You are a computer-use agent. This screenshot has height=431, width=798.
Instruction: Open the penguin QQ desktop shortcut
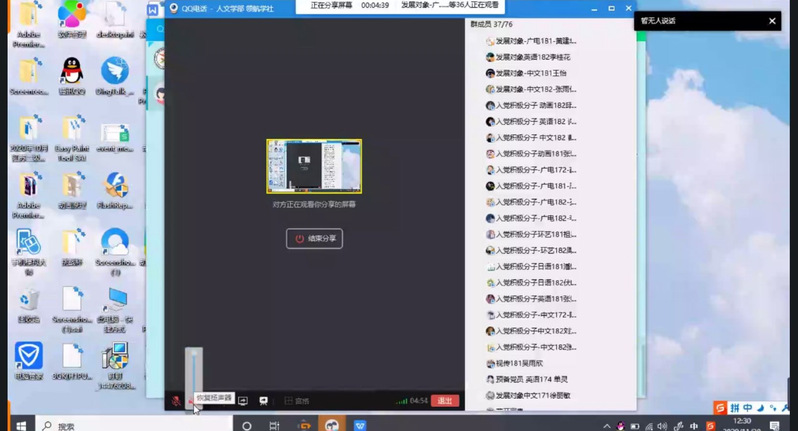tap(71, 73)
